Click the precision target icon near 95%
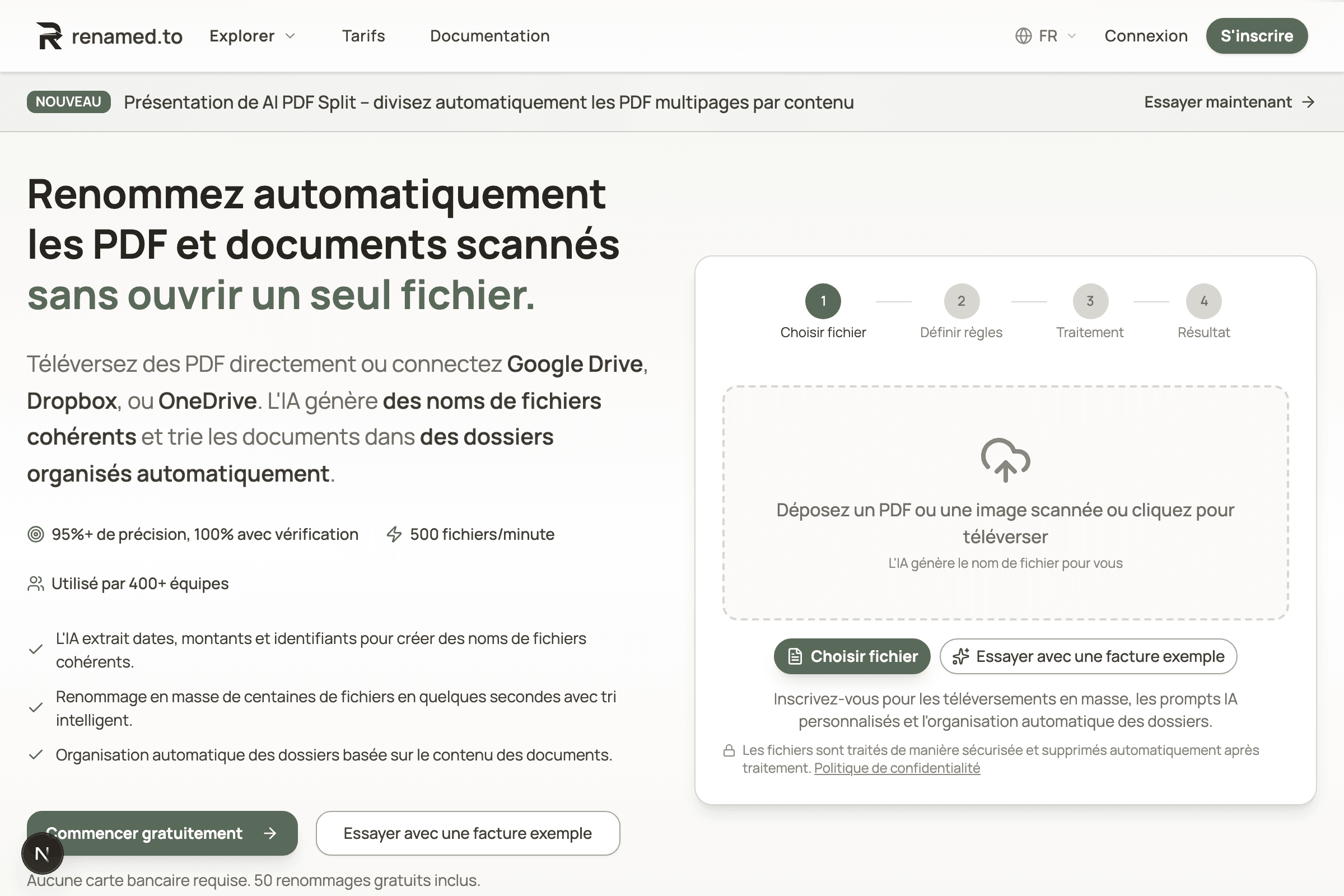 coord(35,534)
